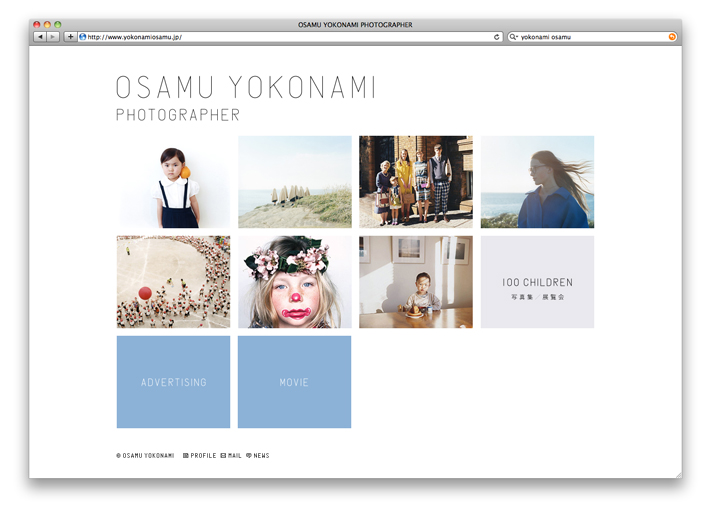Click the globe site icon in address bar
The image size is (710, 517).
[x=82, y=37]
